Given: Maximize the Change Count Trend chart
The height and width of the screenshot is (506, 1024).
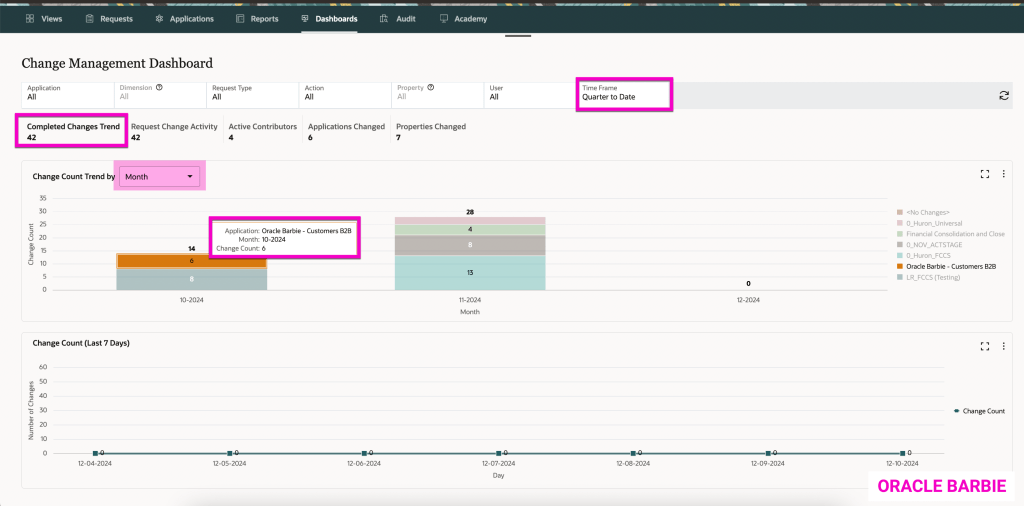Looking at the screenshot, I should [x=985, y=173].
